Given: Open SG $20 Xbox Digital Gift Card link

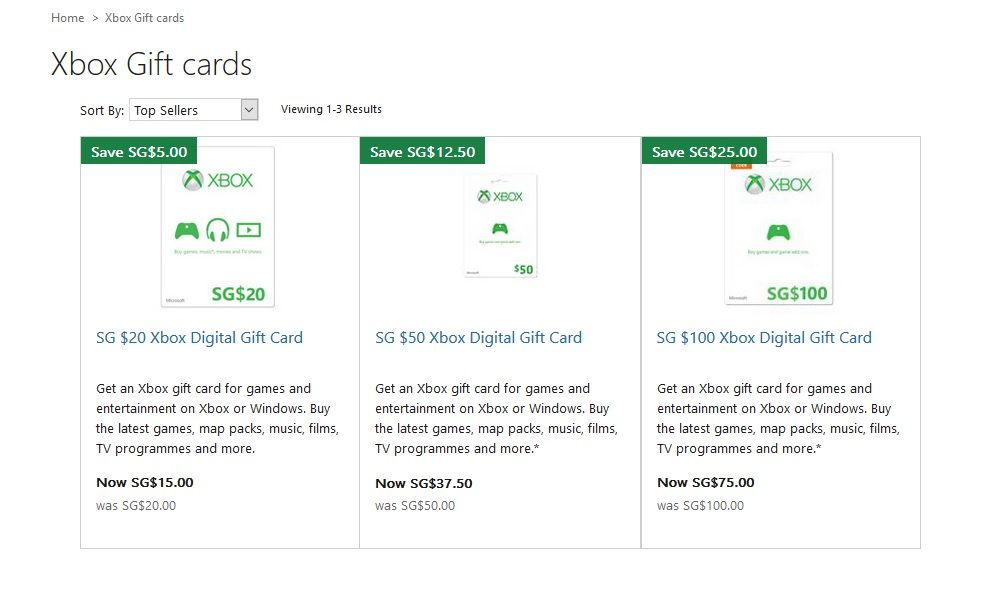Looking at the screenshot, I should click(x=199, y=338).
